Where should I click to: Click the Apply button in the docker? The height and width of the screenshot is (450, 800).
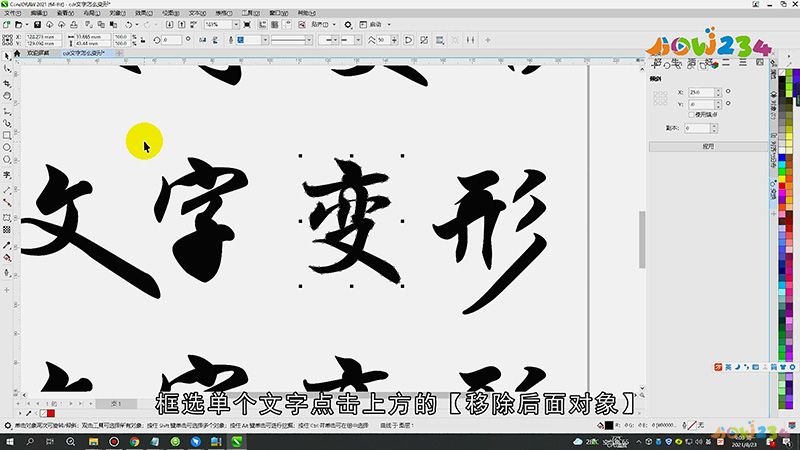(708, 146)
